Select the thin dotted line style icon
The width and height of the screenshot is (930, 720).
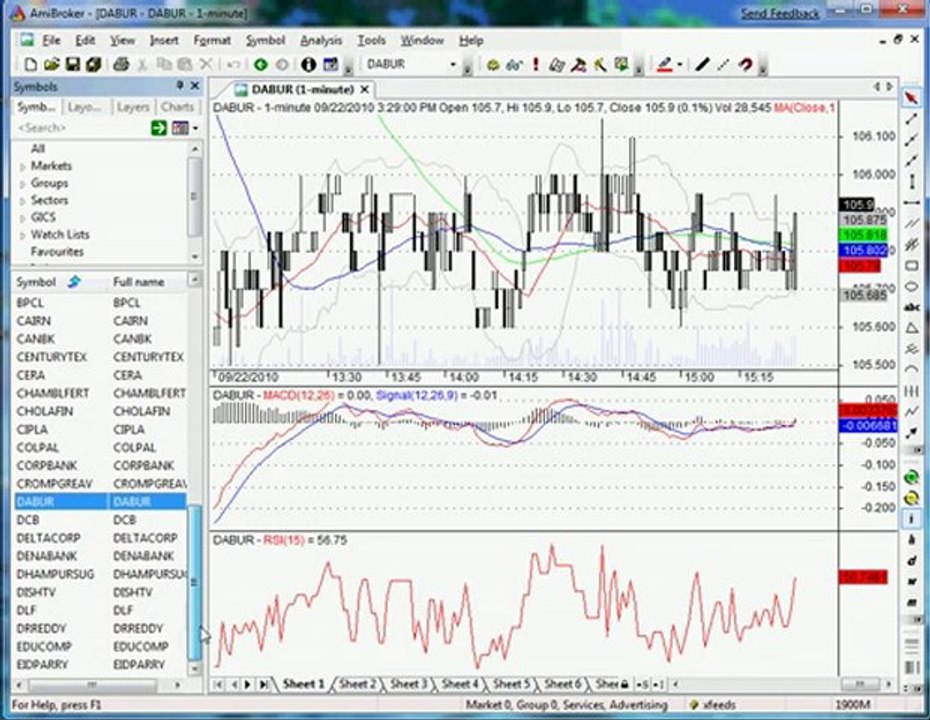point(723,64)
